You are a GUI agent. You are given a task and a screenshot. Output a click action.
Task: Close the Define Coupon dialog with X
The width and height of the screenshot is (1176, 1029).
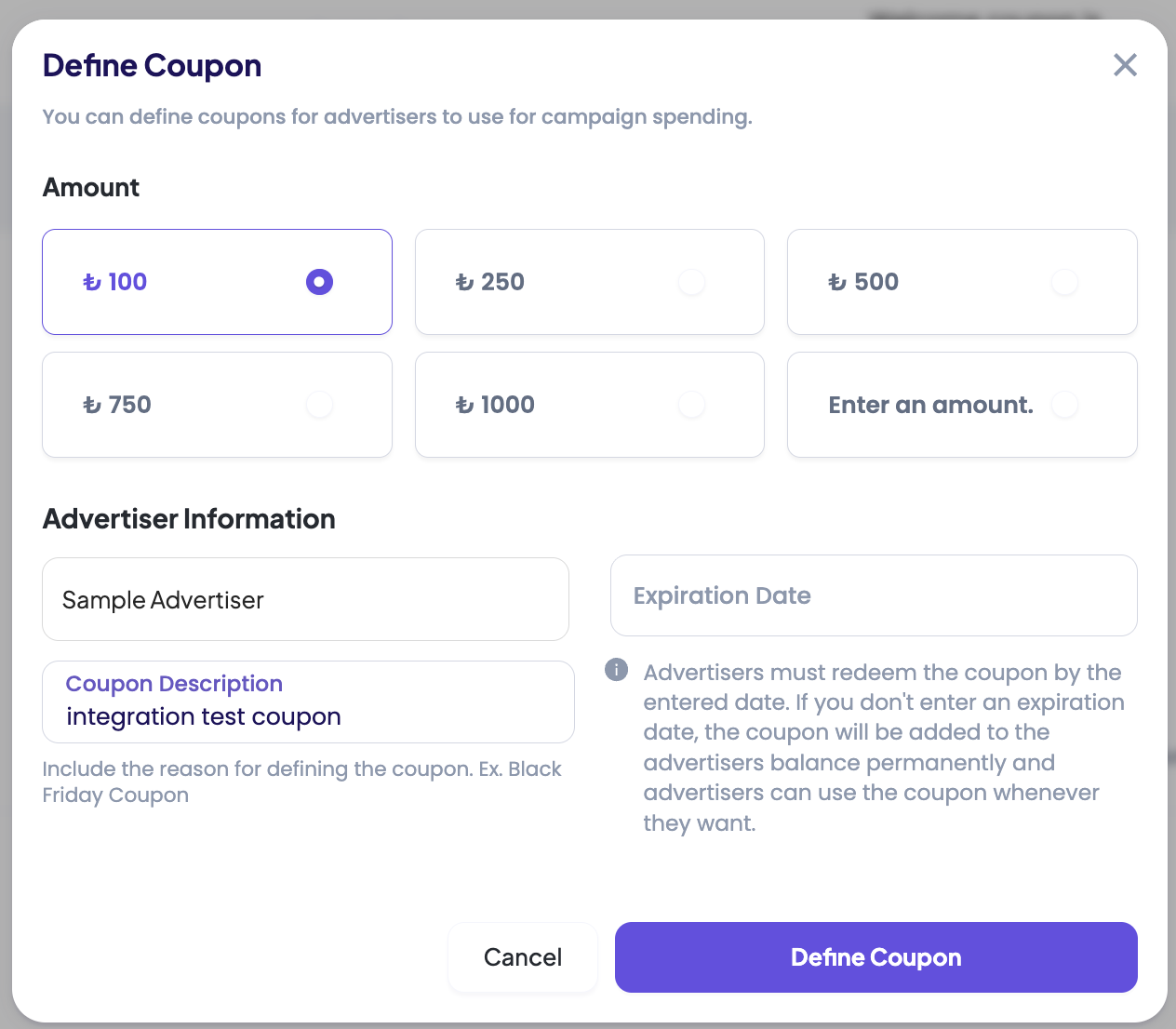[x=1125, y=65]
